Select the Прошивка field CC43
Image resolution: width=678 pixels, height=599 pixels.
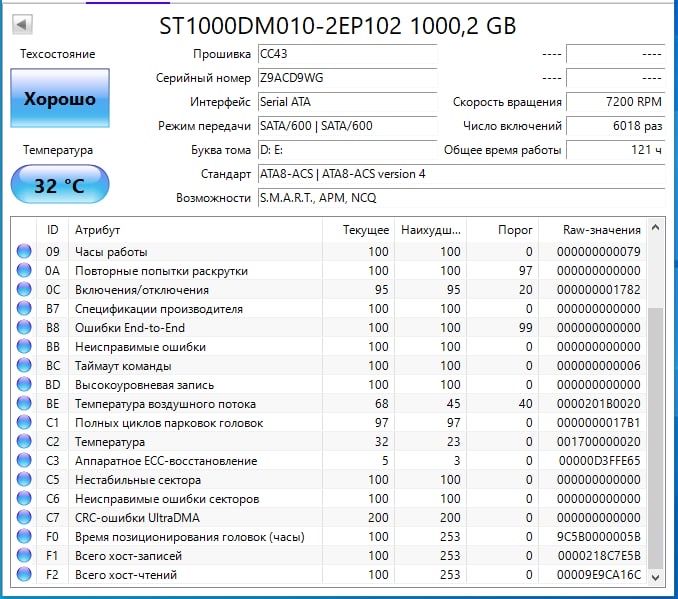(348, 54)
